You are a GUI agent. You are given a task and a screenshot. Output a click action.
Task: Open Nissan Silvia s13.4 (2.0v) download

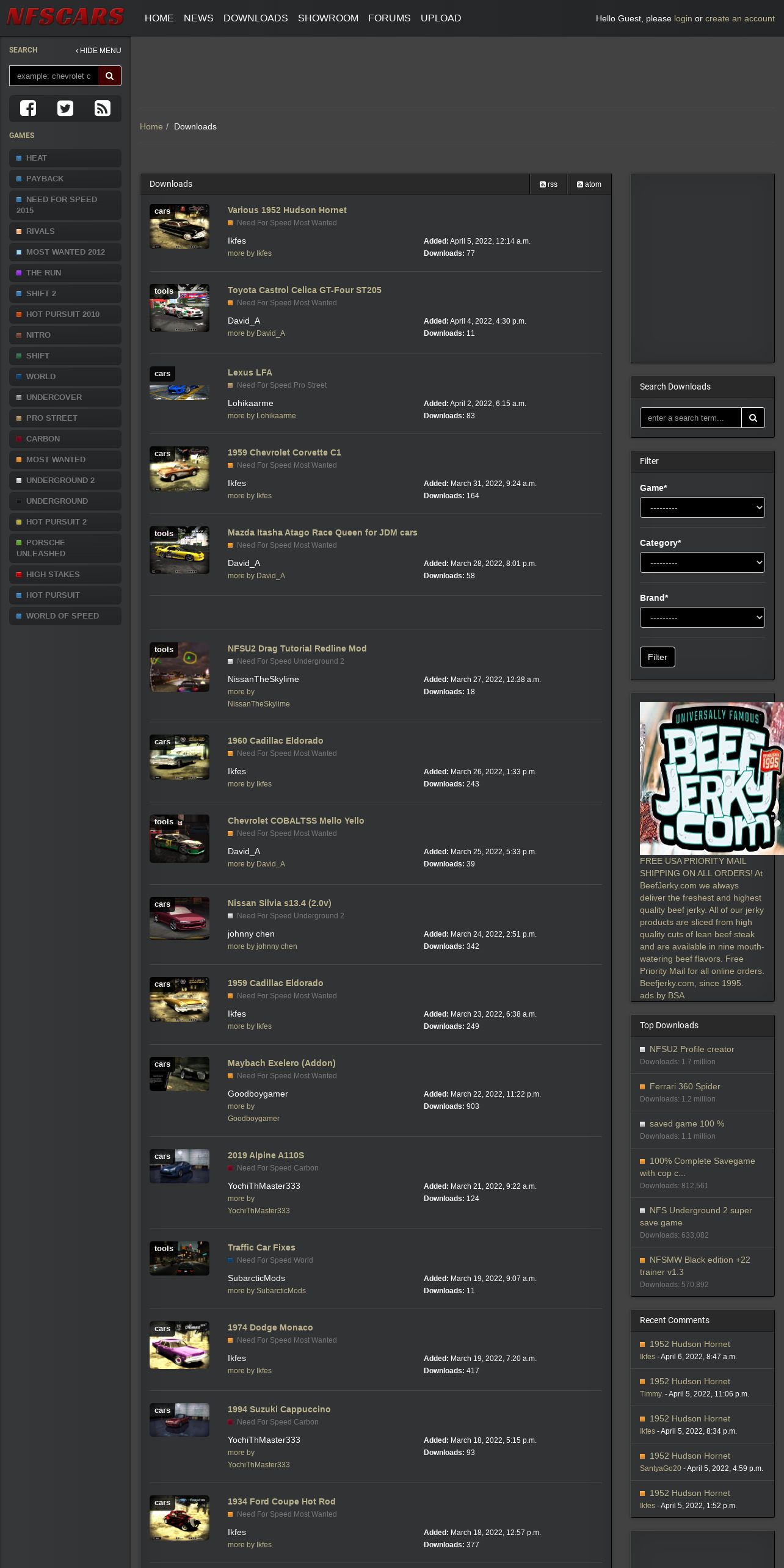click(279, 903)
